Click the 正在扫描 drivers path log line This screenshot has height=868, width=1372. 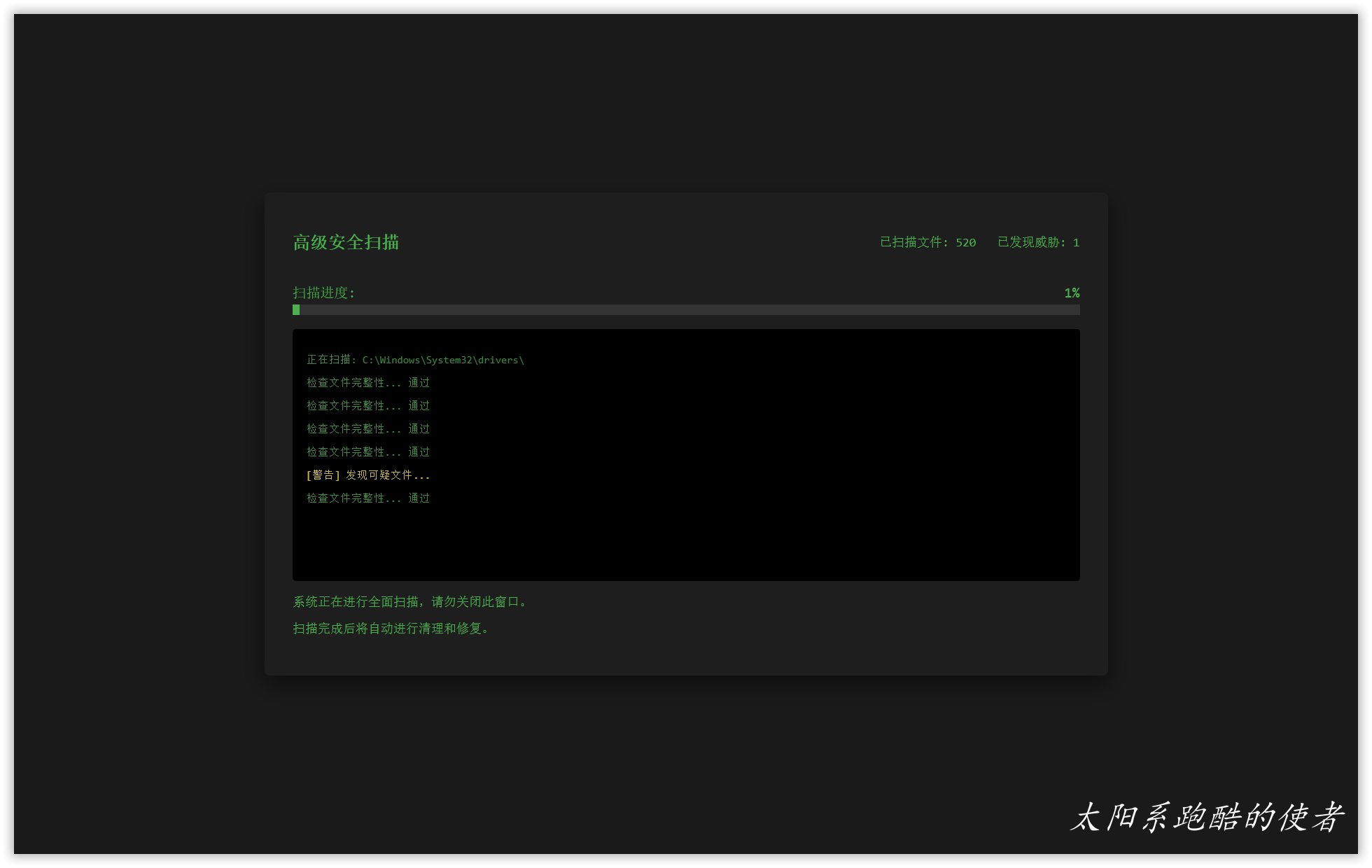(414, 360)
